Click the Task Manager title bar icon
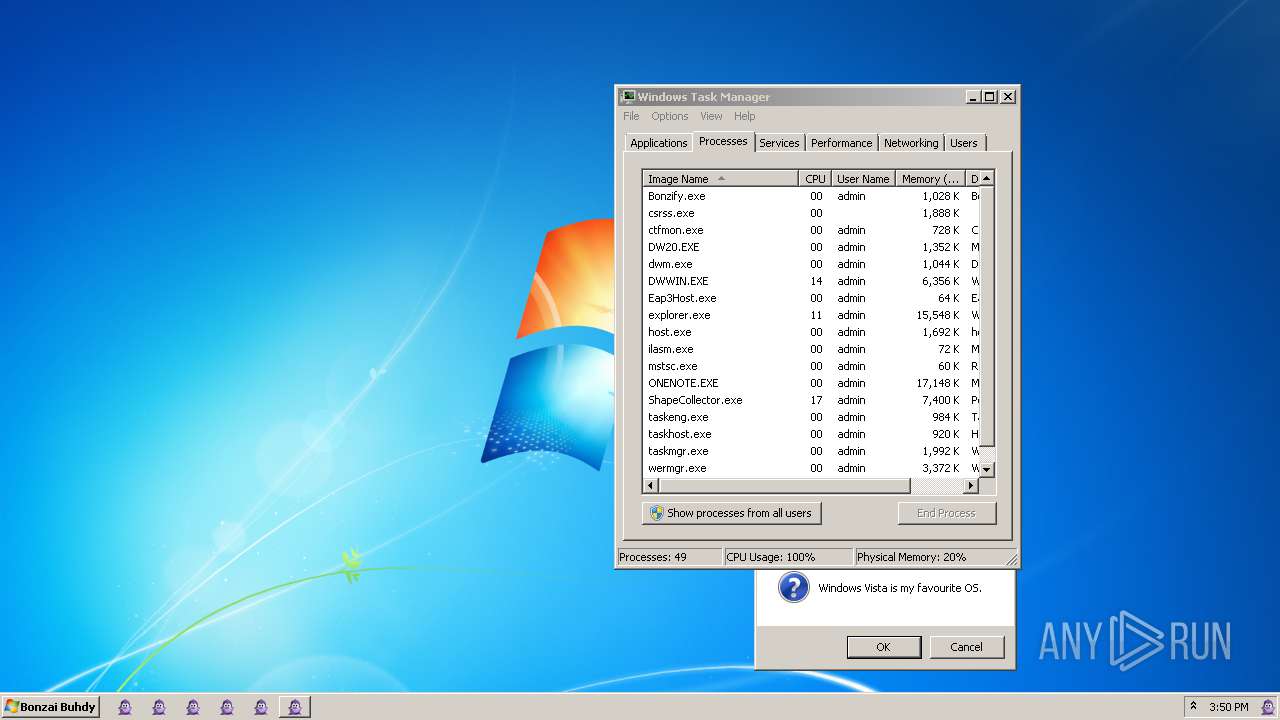Viewport: 1280px width, 720px height. [627, 97]
